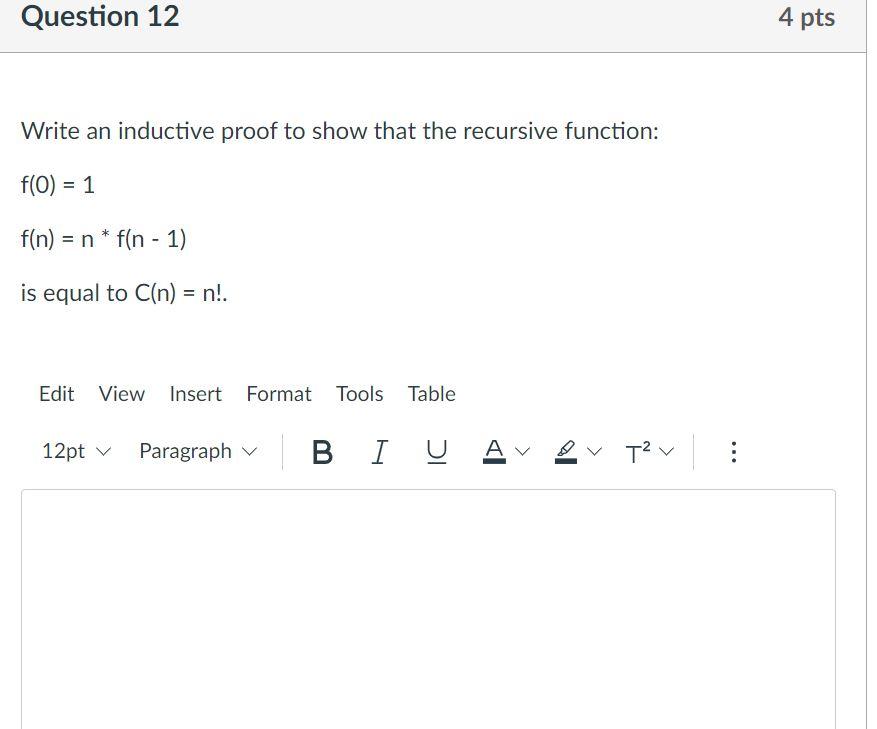877x729 pixels.
Task: Apply superscript with the T² icon
Action: [638, 452]
